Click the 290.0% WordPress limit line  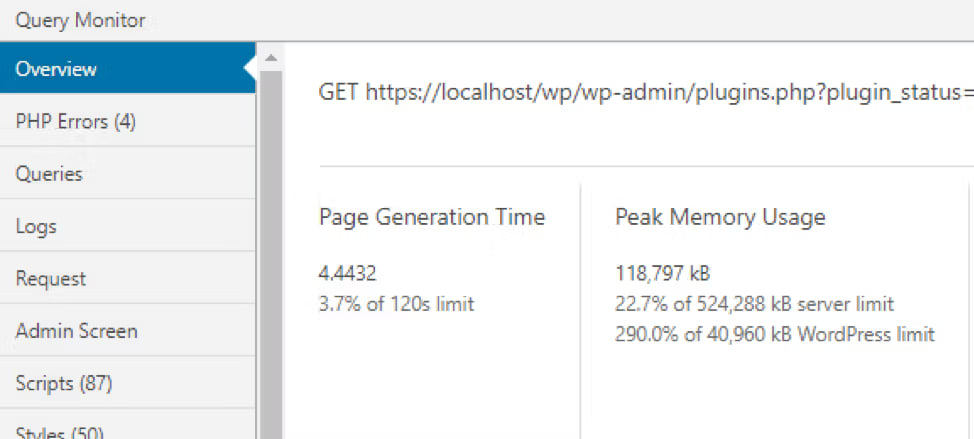pyautogui.click(x=775, y=335)
